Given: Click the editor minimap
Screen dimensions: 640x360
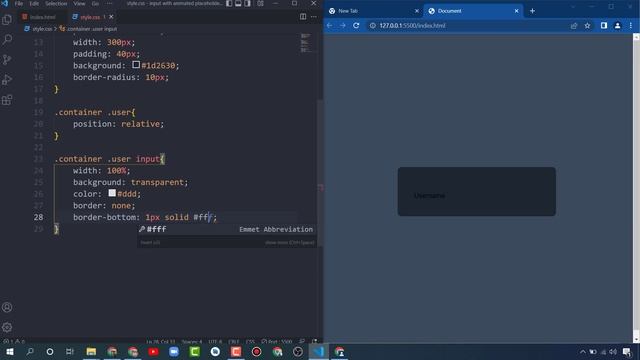Looking at the screenshot, I should [306, 43].
